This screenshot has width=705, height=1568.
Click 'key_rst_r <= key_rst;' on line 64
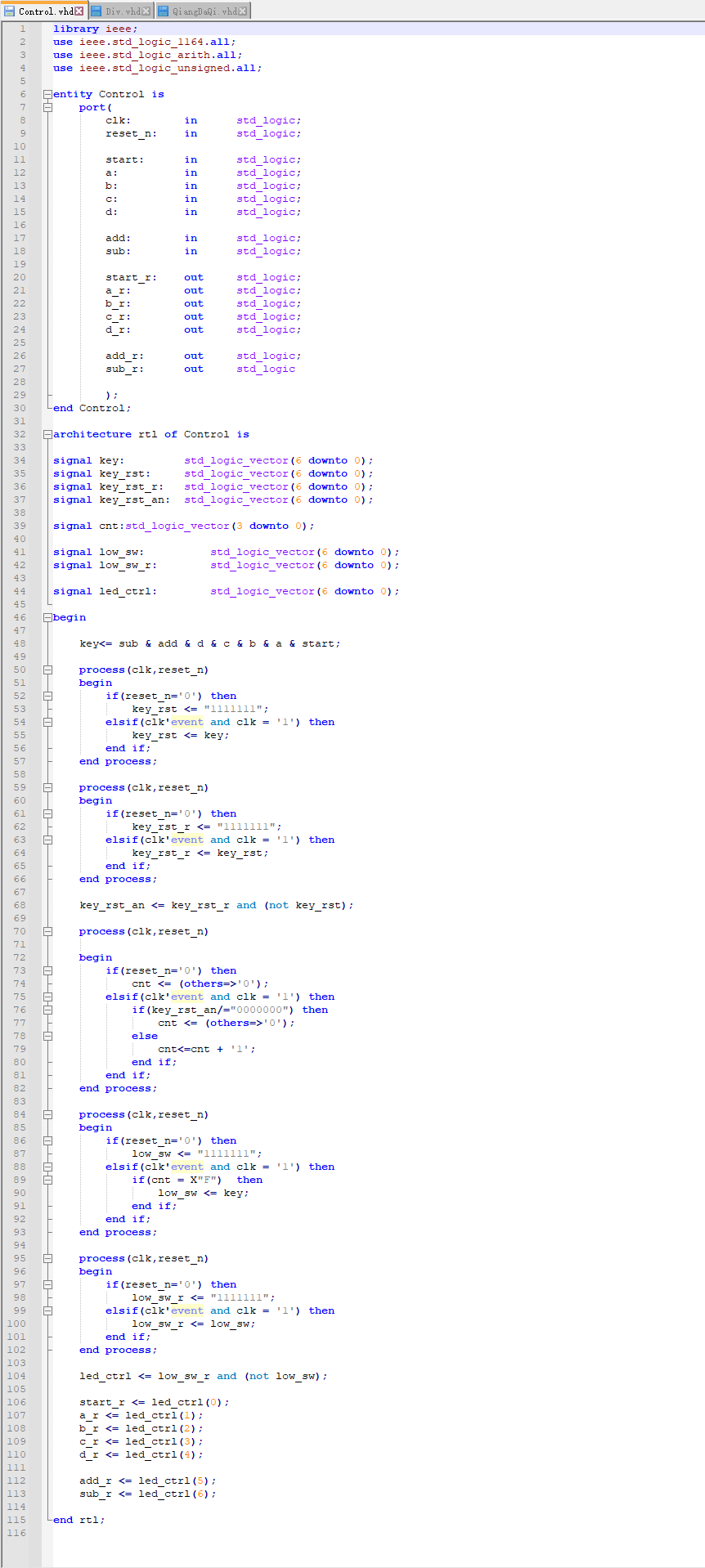click(200, 853)
